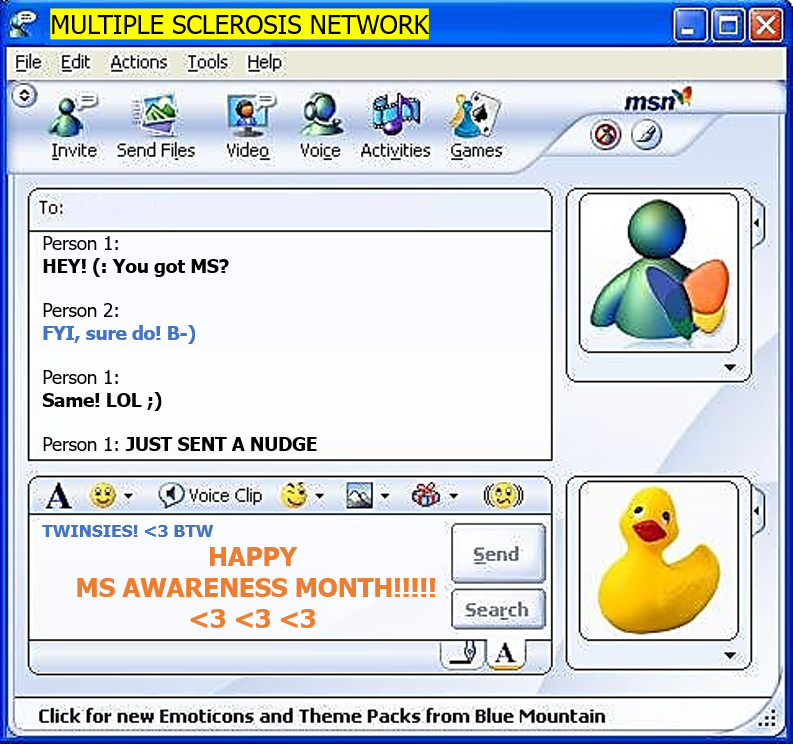The width and height of the screenshot is (793, 745).
Task: Maximize the Messenger window
Action: click(728, 25)
